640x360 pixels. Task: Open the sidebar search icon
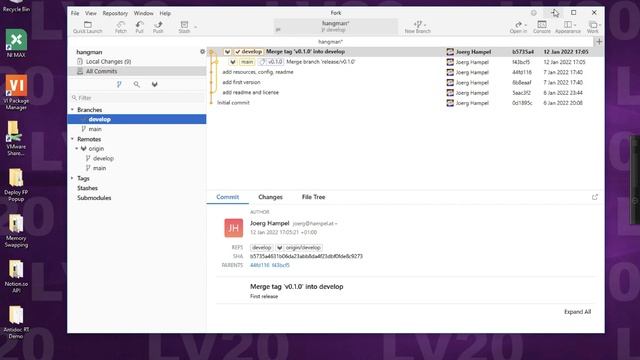point(137,84)
